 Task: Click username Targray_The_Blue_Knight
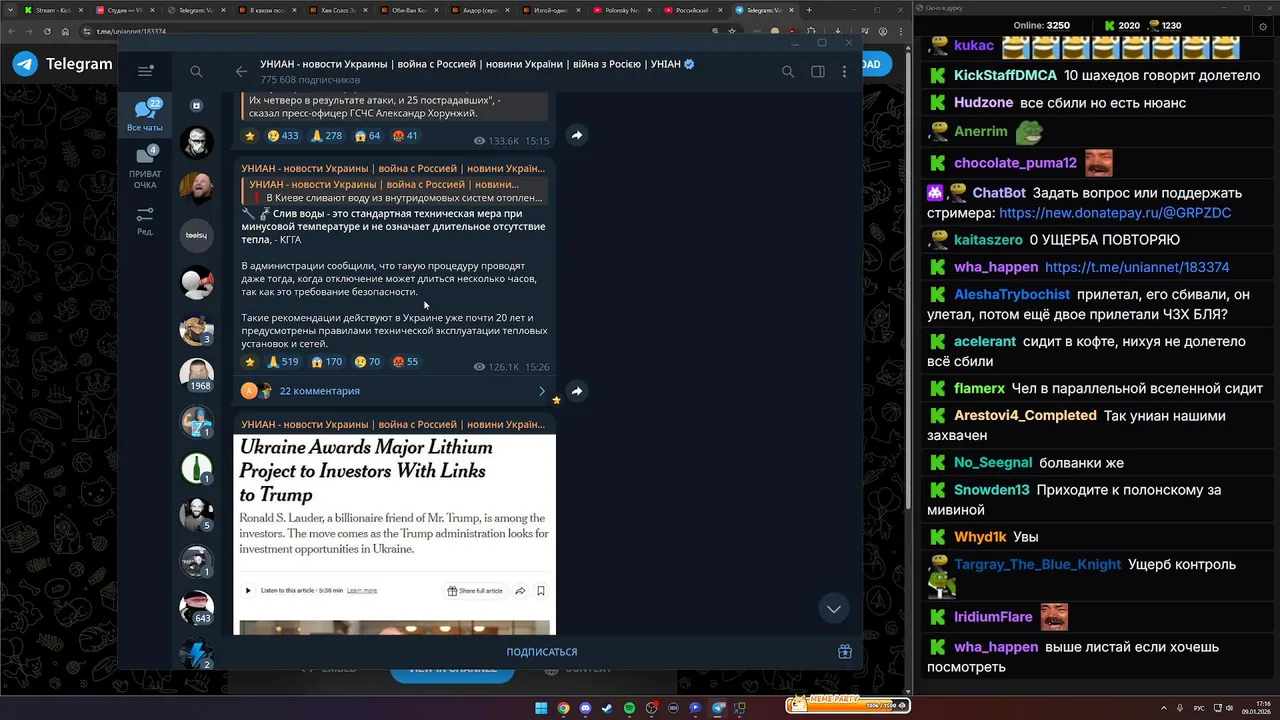click(x=1037, y=564)
